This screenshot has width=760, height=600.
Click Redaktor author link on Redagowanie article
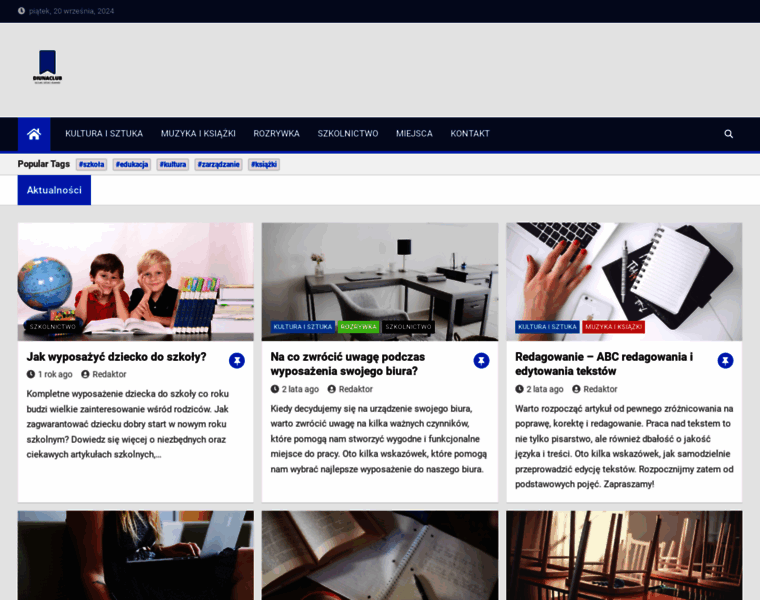[x=600, y=389]
